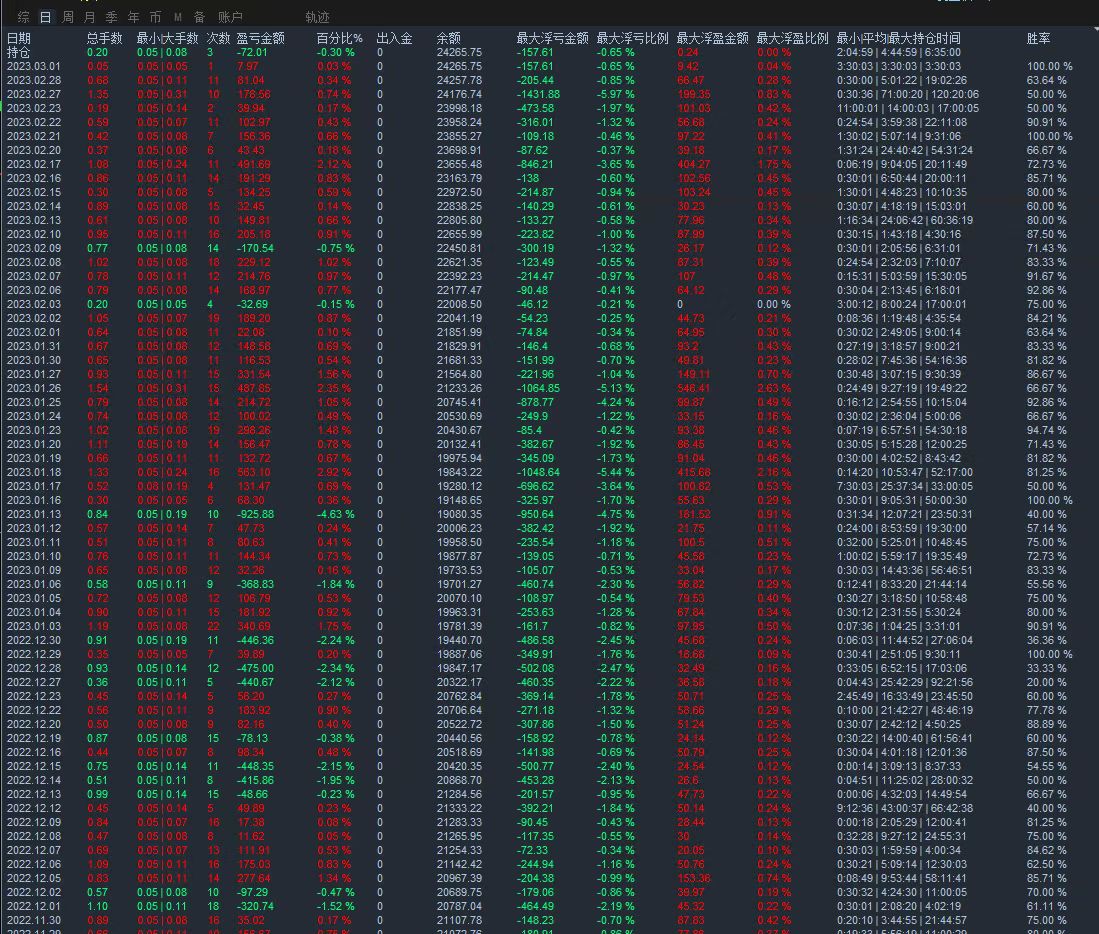Sort by the 日期 column header

[19, 39]
